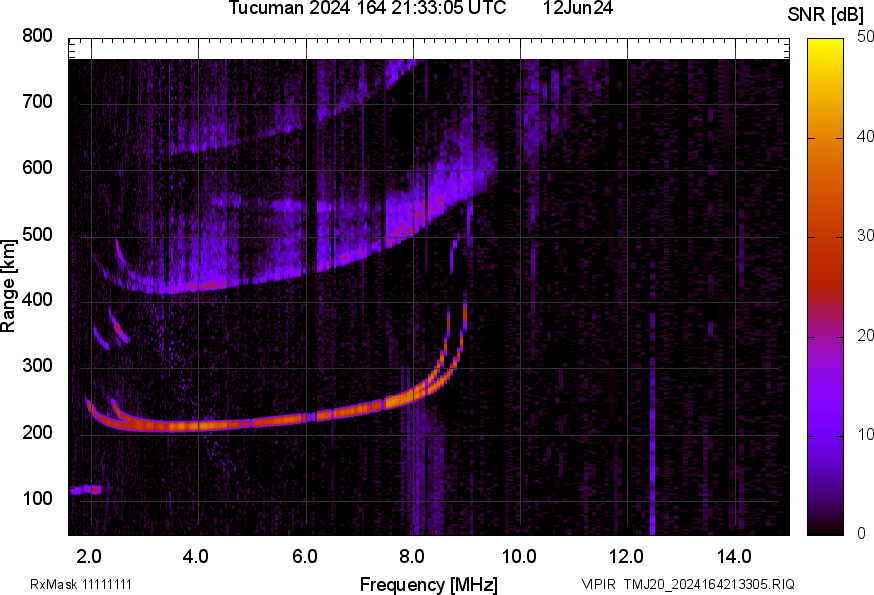Screen dimensions: 874x595
Task: Click the 'RxMask 11111111' footer text
Action: pyautogui.click(x=81, y=584)
